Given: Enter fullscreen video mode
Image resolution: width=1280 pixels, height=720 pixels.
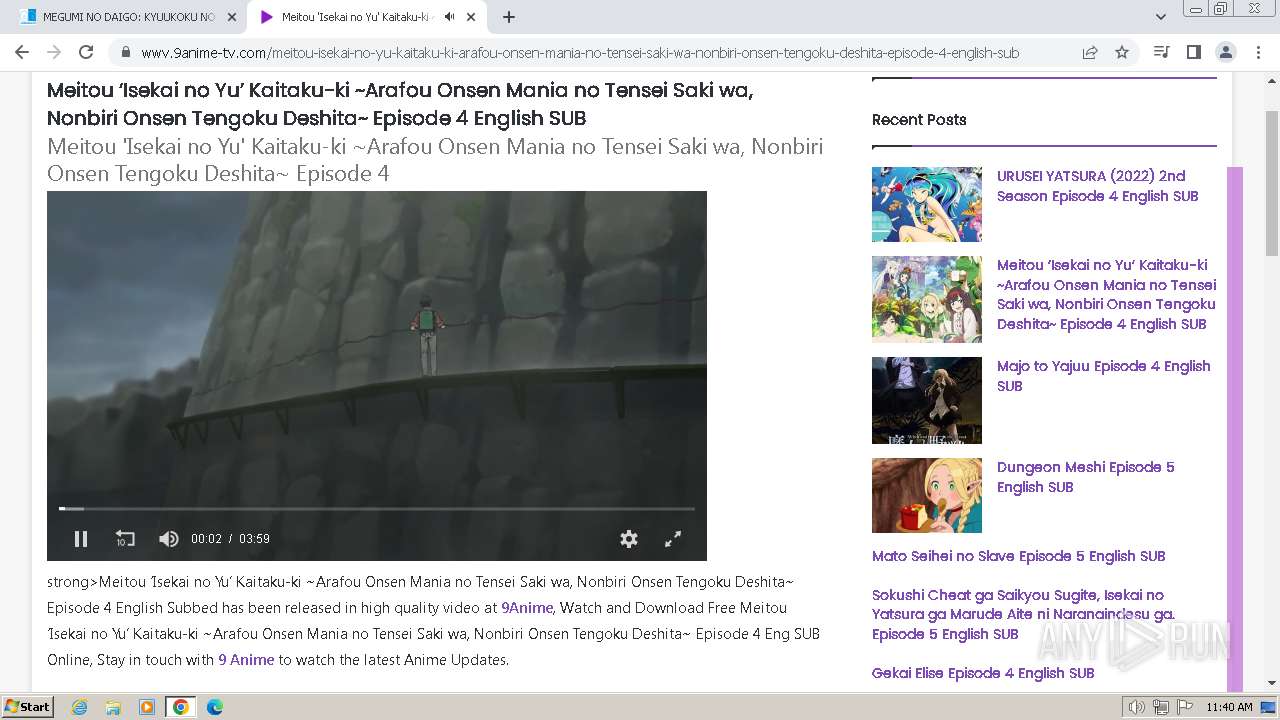Looking at the screenshot, I should click(673, 539).
